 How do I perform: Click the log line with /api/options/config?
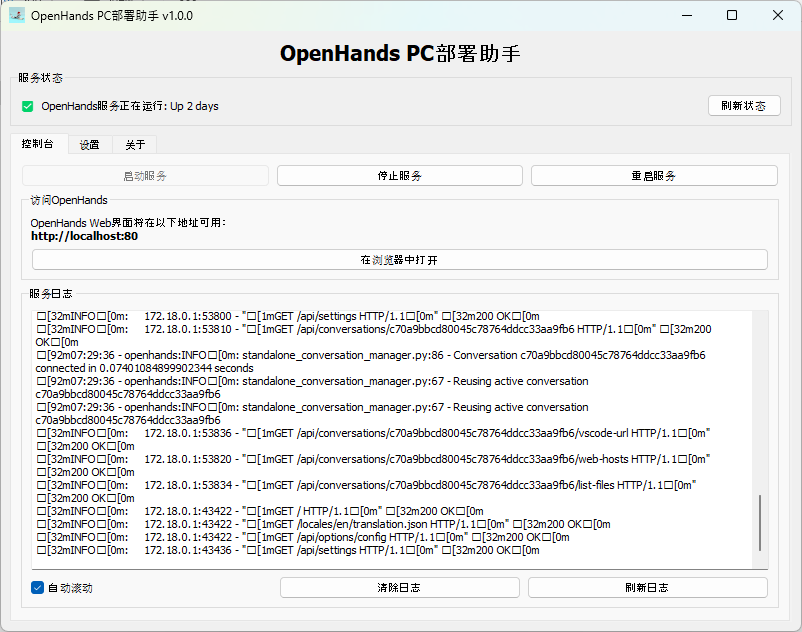303,537
